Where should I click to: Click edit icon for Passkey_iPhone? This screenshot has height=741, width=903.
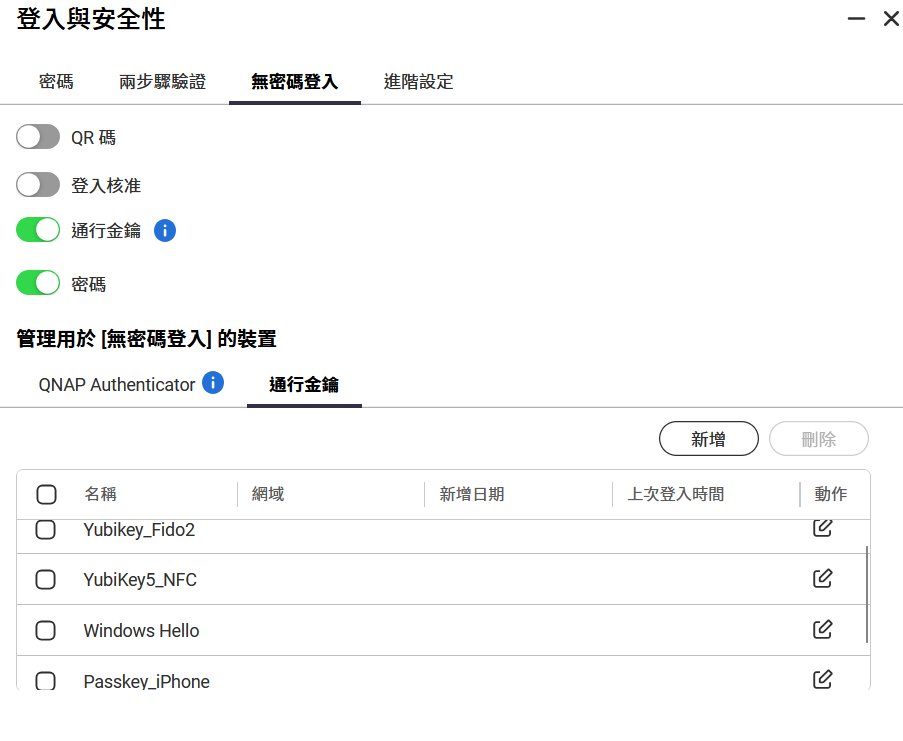point(822,680)
